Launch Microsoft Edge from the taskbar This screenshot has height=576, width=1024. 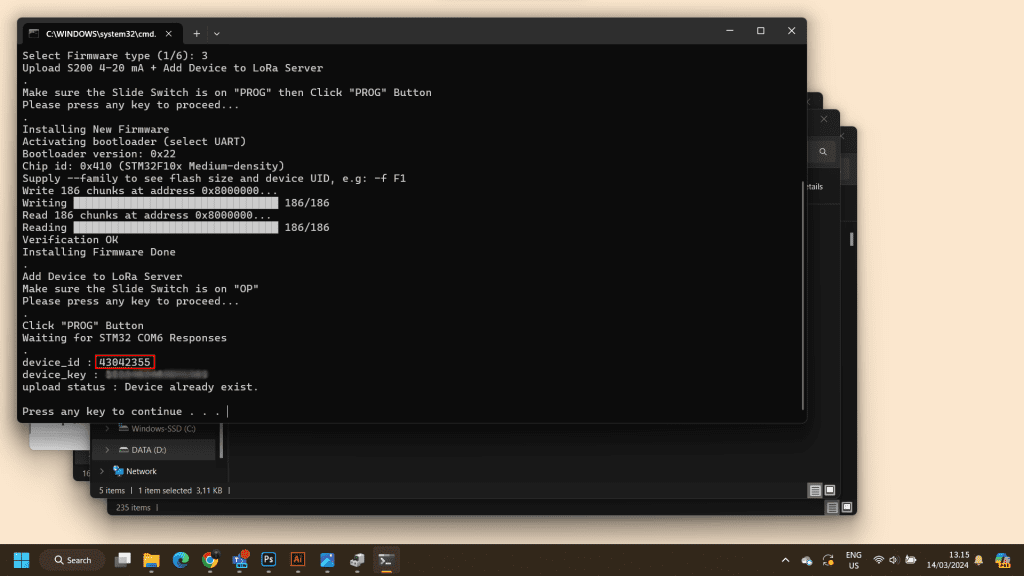(181, 560)
